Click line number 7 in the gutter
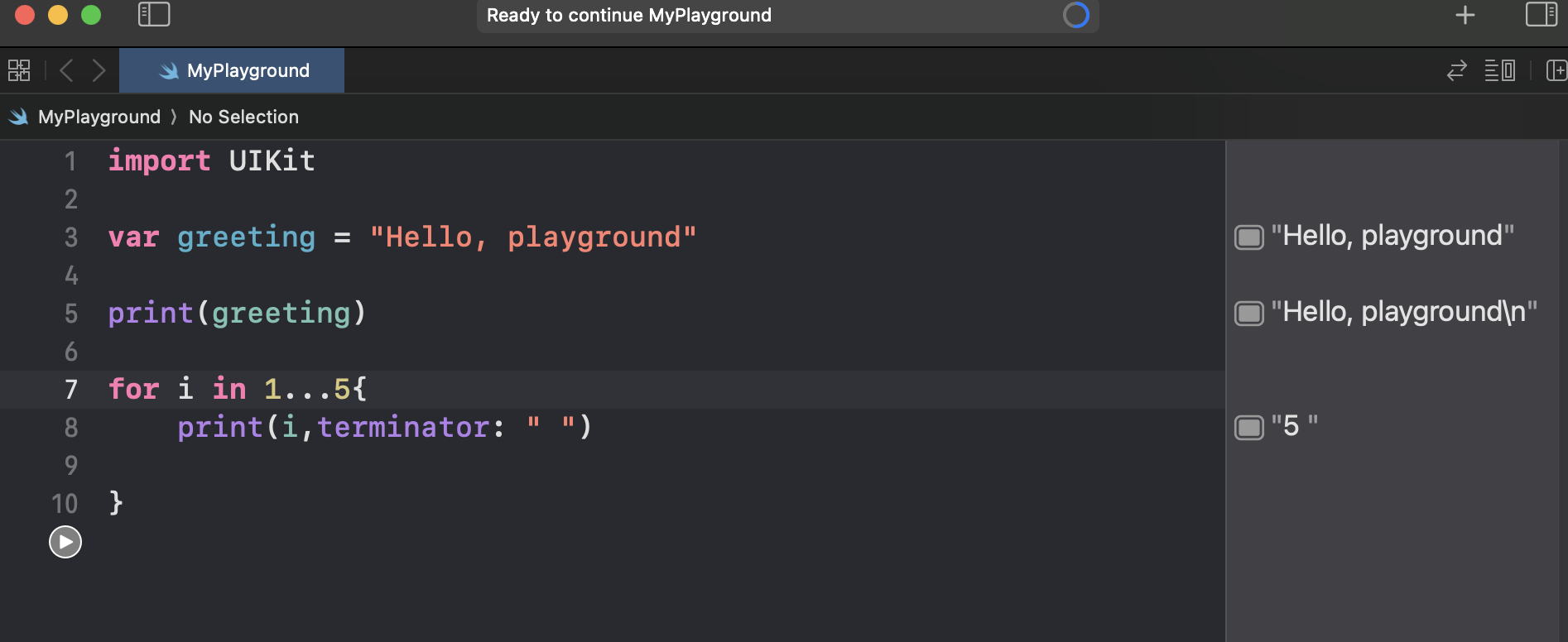This screenshot has width=1568, height=642. point(71,389)
